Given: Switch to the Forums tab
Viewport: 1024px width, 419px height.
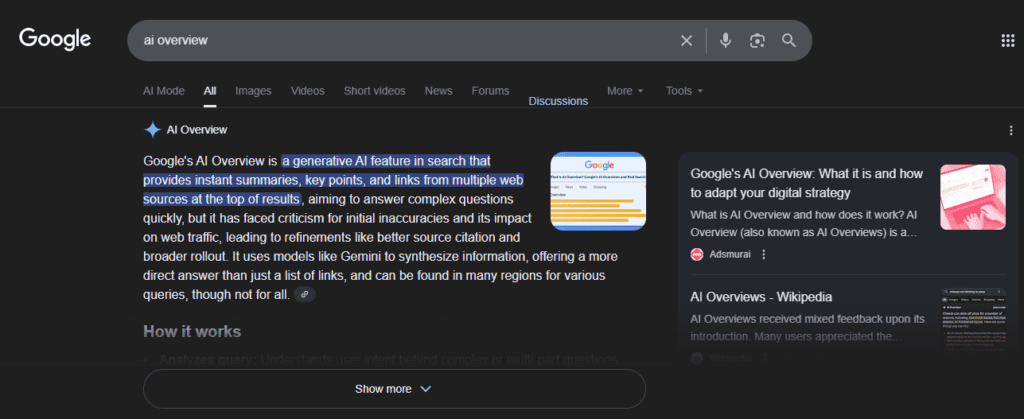Looking at the screenshot, I should point(490,91).
